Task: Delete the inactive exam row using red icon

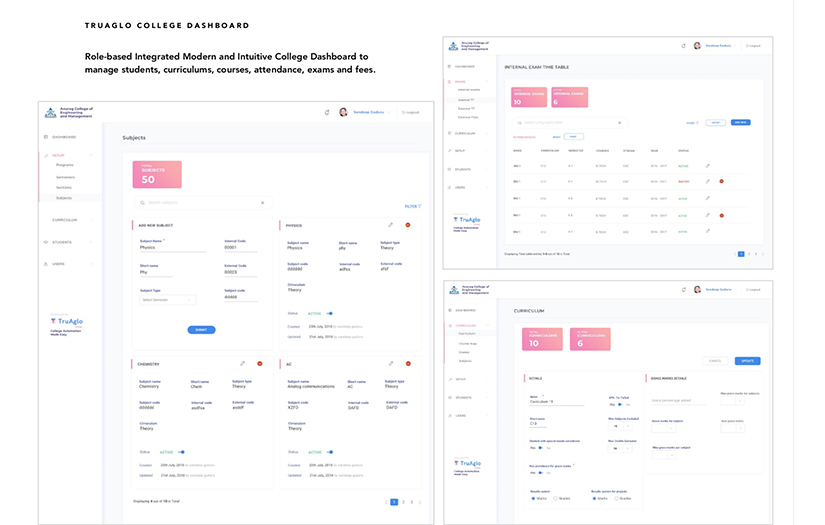Action: click(721, 181)
